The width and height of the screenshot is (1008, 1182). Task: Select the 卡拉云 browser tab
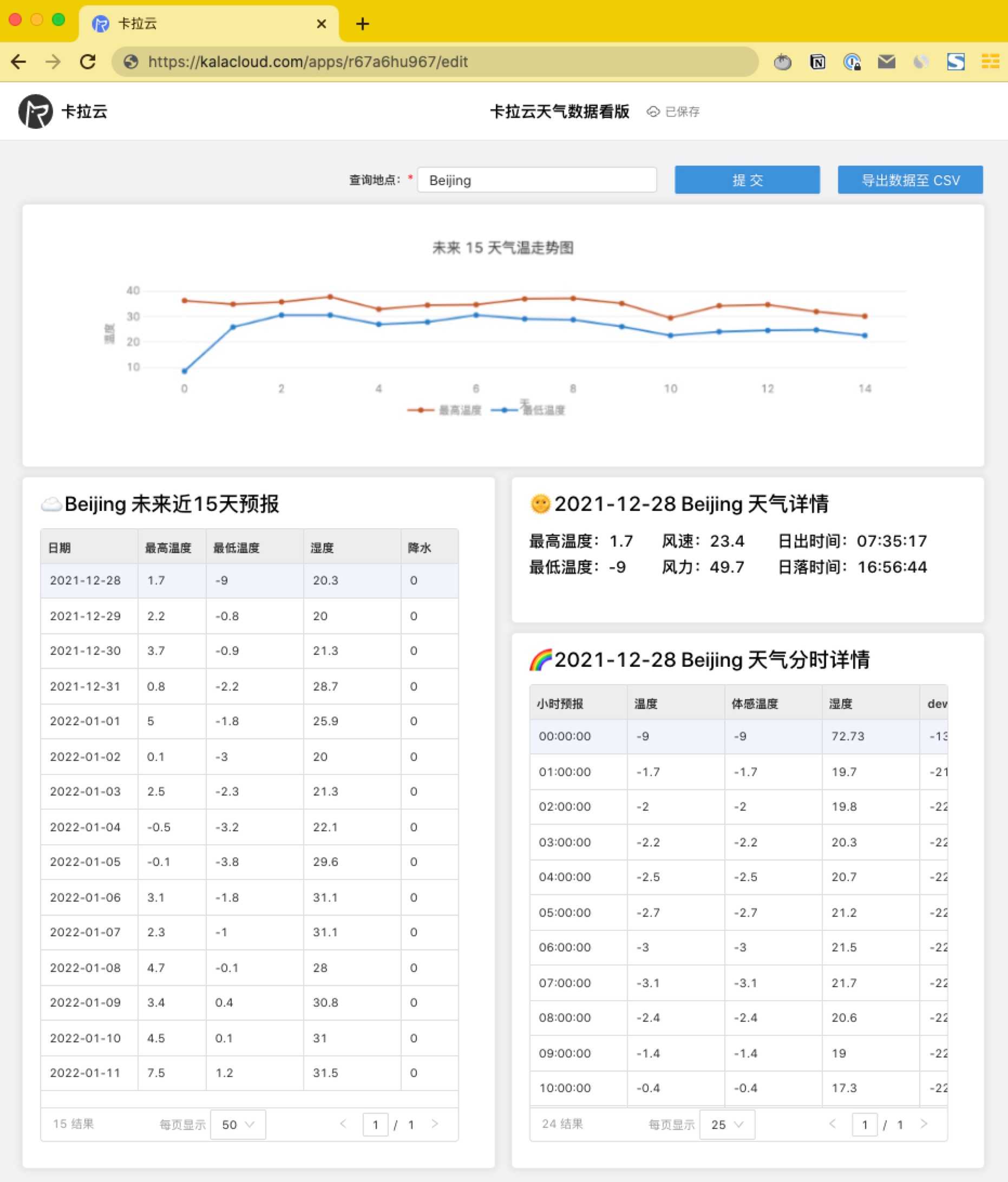pos(209,23)
